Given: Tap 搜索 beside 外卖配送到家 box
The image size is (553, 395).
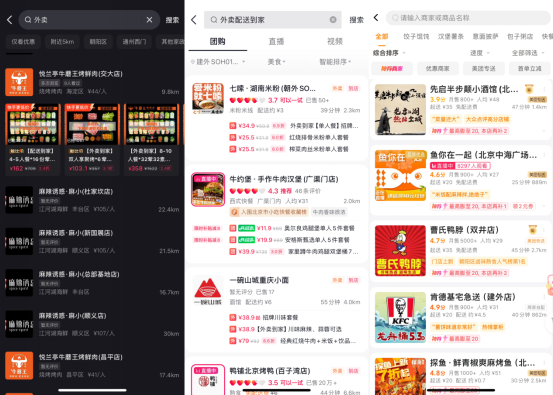Looking at the screenshot, I should pyautogui.click(x=356, y=20).
